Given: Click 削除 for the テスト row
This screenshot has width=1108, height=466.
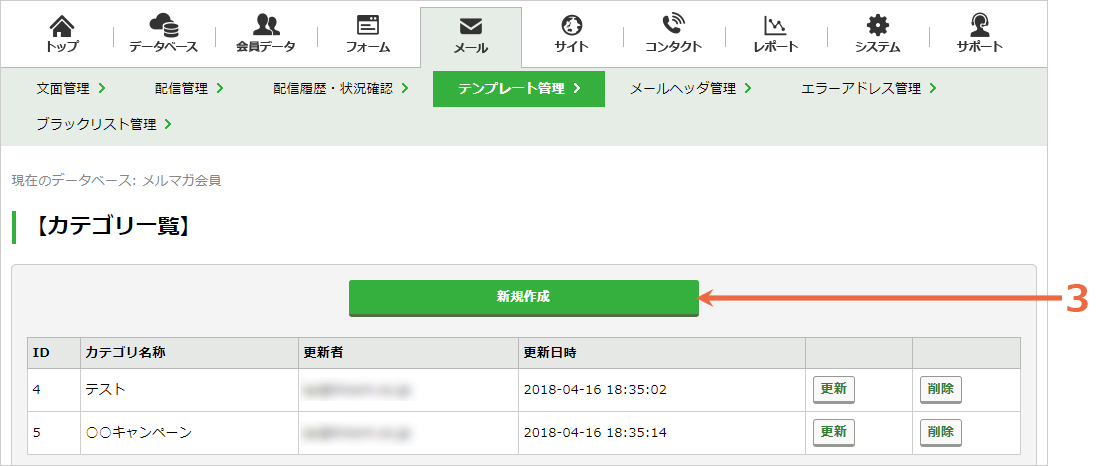Looking at the screenshot, I should [x=941, y=389].
